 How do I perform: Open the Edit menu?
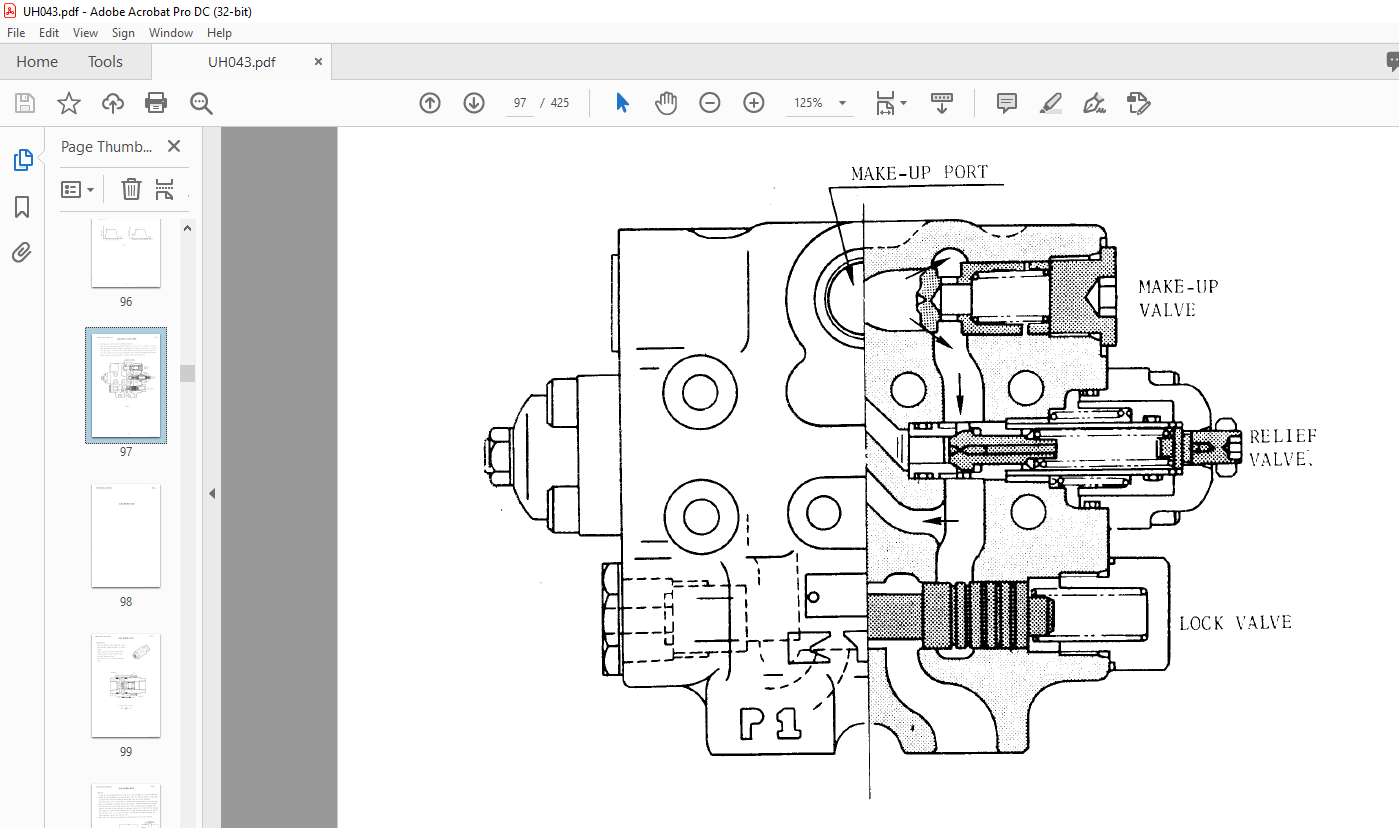(49, 33)
